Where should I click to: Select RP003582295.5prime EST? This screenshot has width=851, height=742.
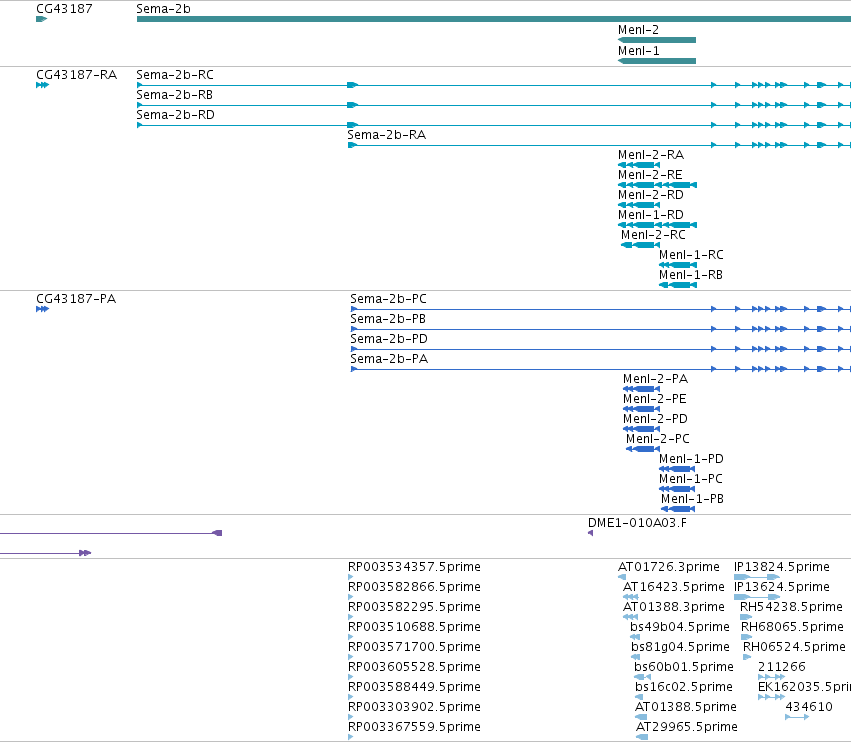pyautogui.click(x=351, y=617)
